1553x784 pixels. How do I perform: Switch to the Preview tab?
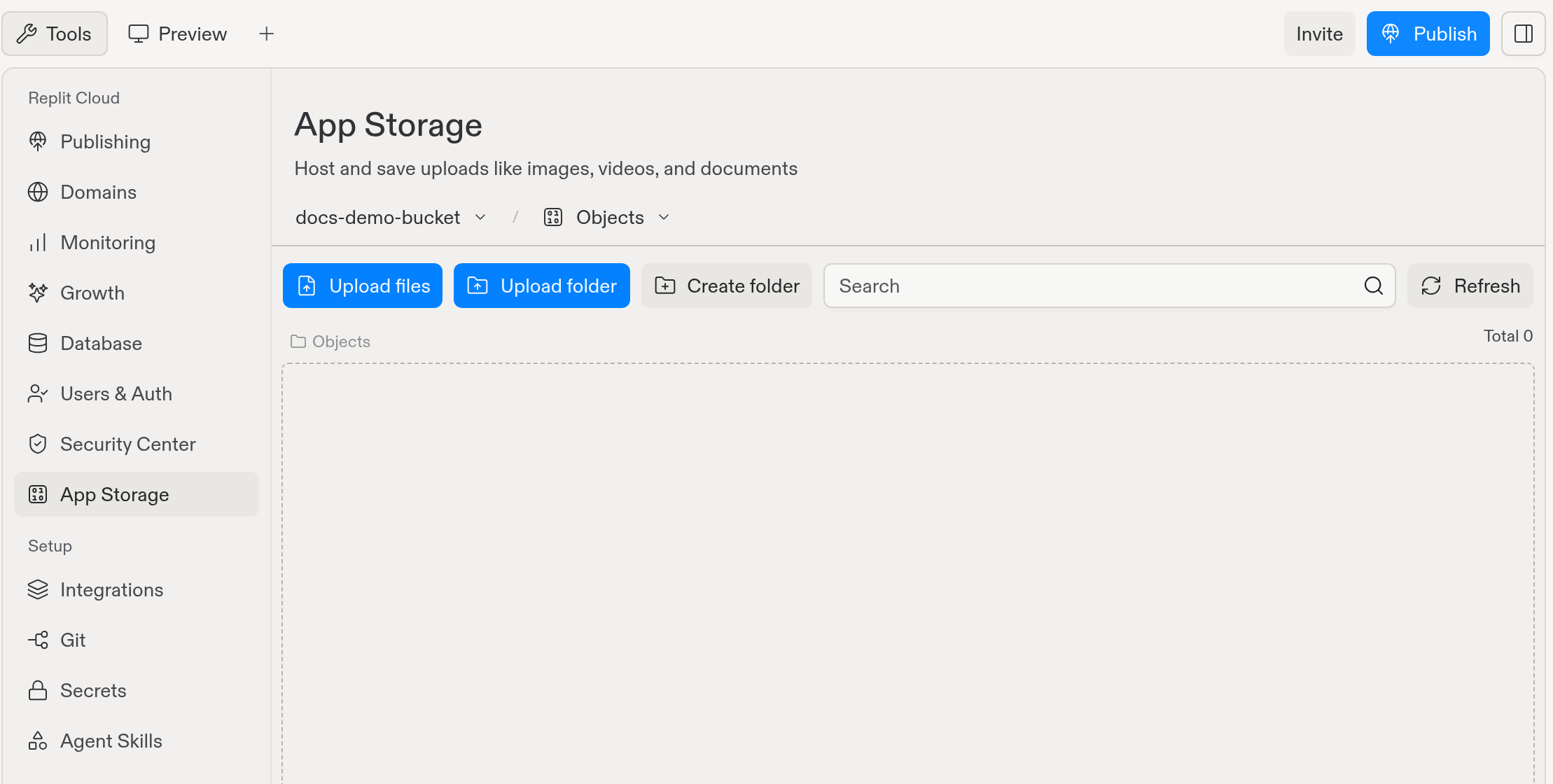click(178, 34)
